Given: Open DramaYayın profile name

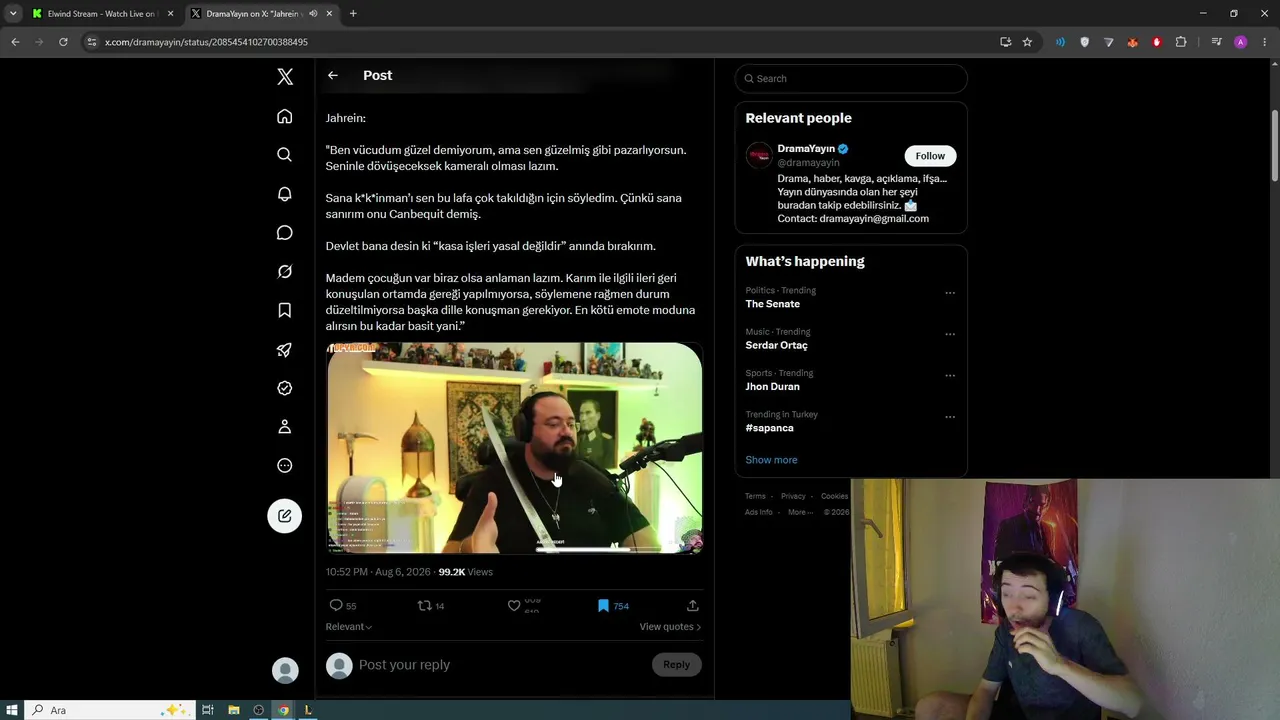Looking at the screenshot, I should click(806, 149).
